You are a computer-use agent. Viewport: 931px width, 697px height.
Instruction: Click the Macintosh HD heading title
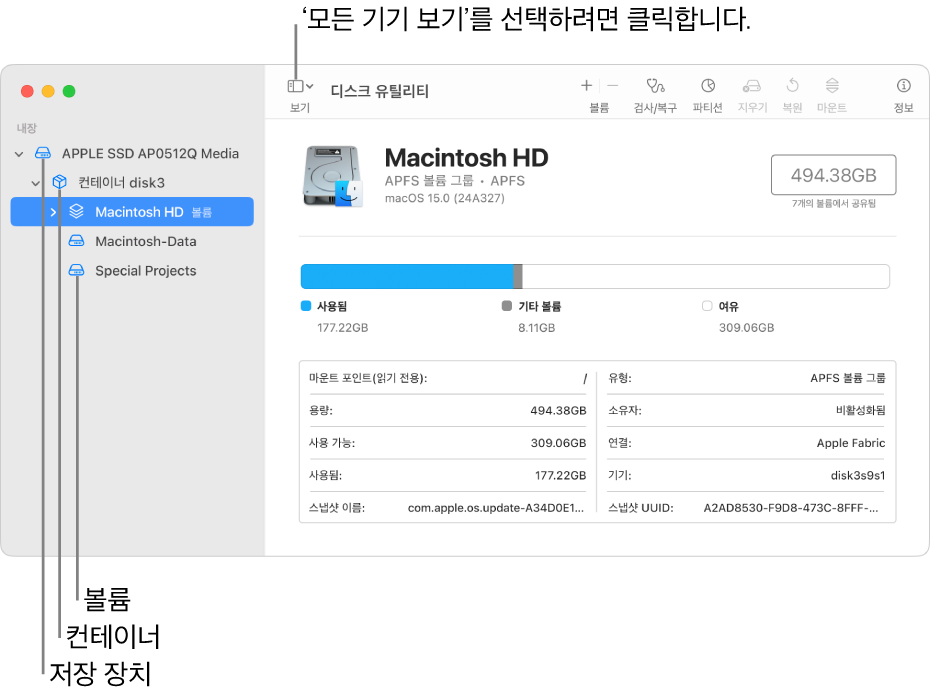(x=466, y=158)
